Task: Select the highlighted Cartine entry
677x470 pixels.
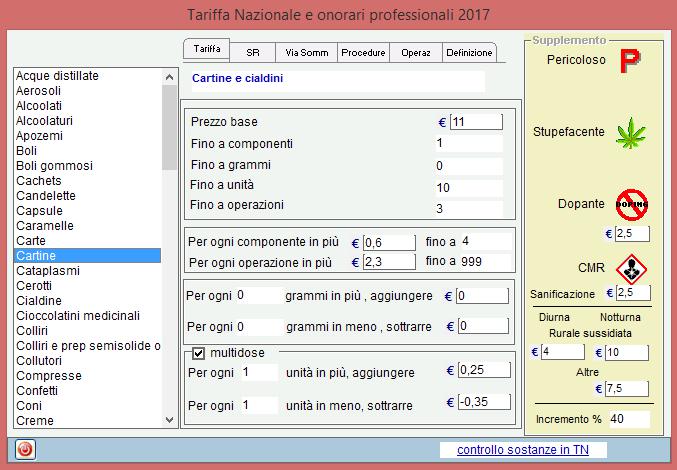Action: 88,256
